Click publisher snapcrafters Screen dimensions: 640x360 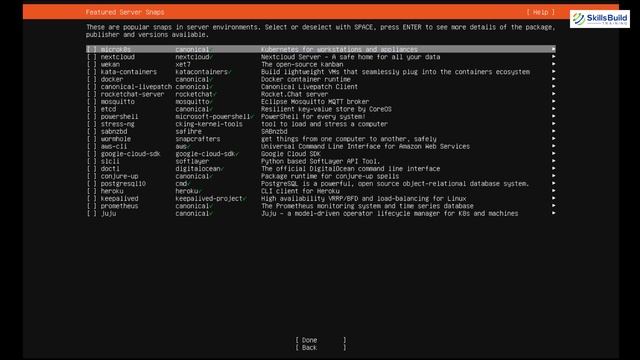198,139
